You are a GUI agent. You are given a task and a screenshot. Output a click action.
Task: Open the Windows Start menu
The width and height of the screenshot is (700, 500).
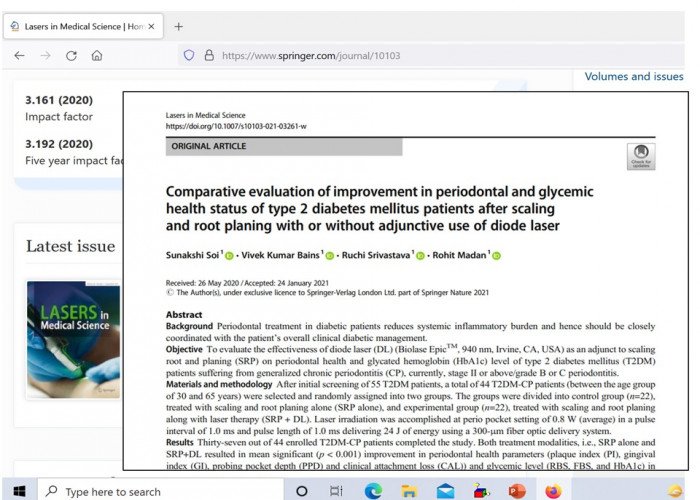tap(18, 491)
